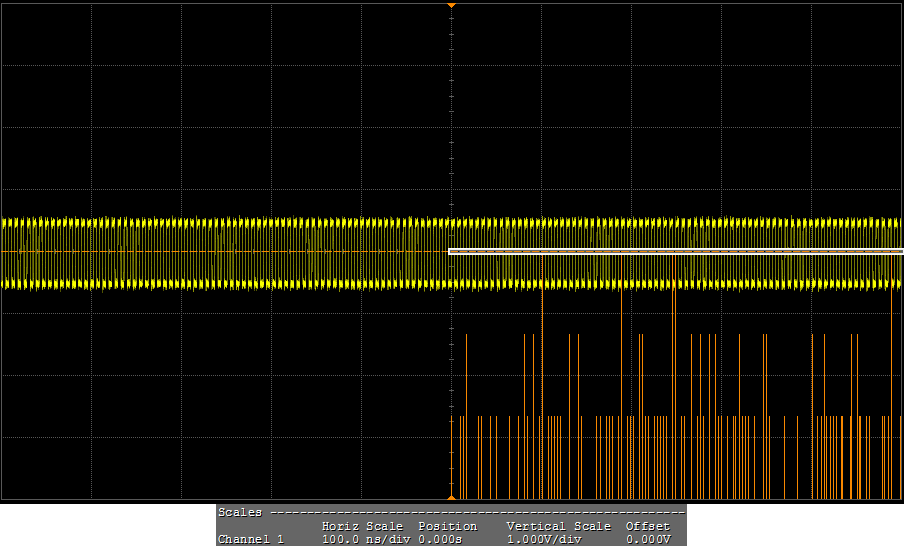Click the Offset column header
The width and height of the screenshot is (904, 546).
[647, 526]
